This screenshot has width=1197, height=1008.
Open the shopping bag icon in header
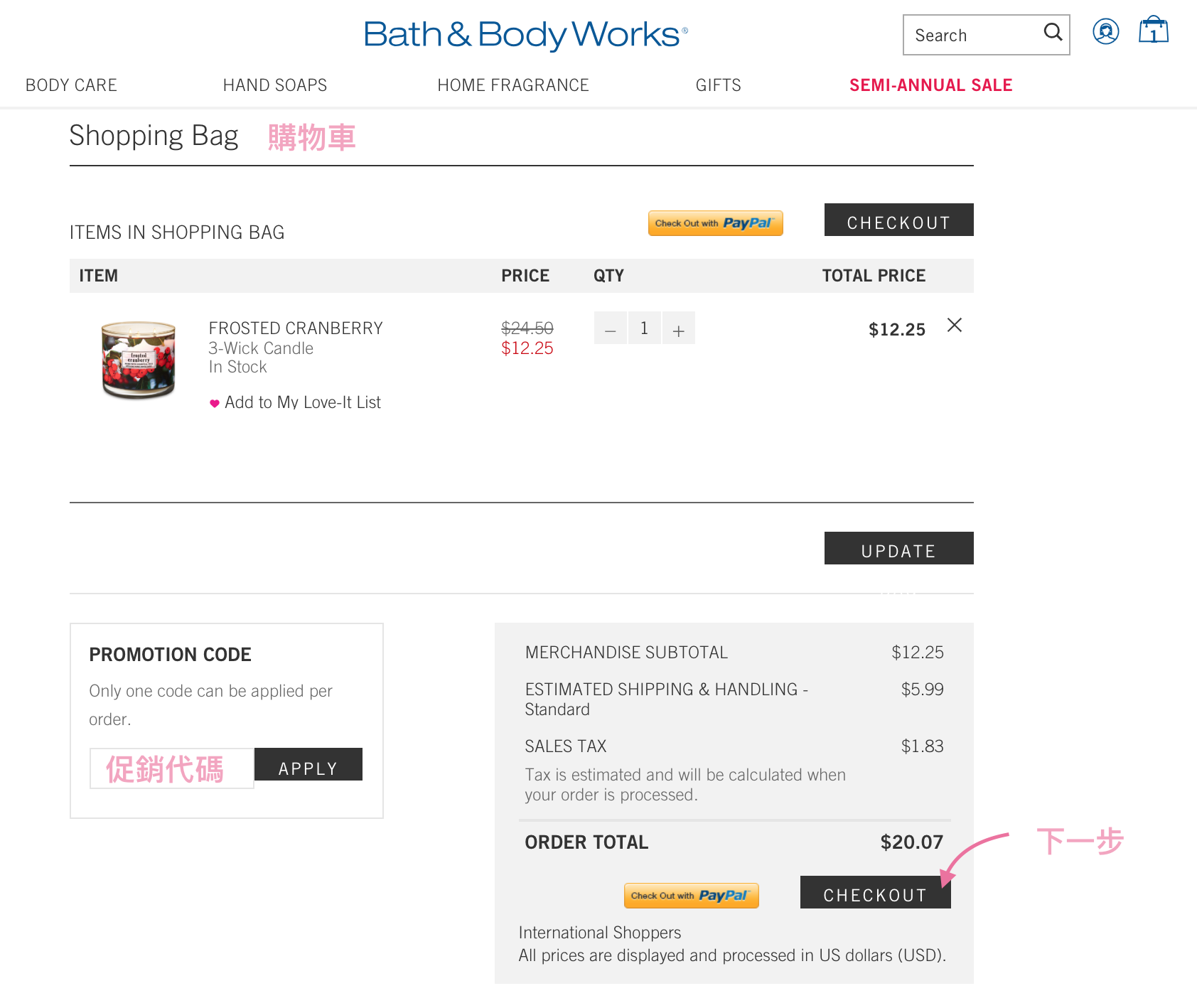1153,31
